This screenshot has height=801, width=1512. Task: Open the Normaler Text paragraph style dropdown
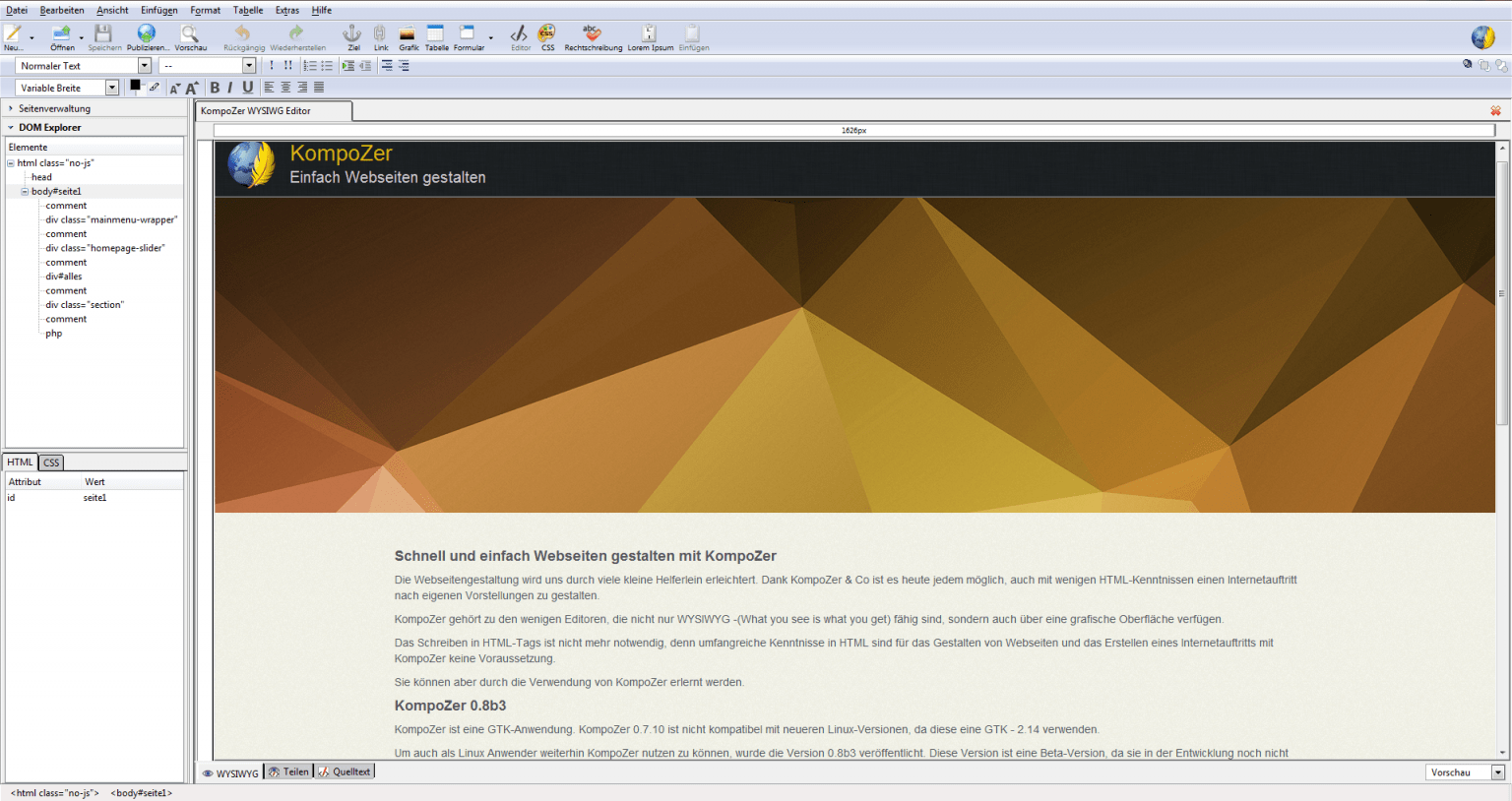click(144, 64)
